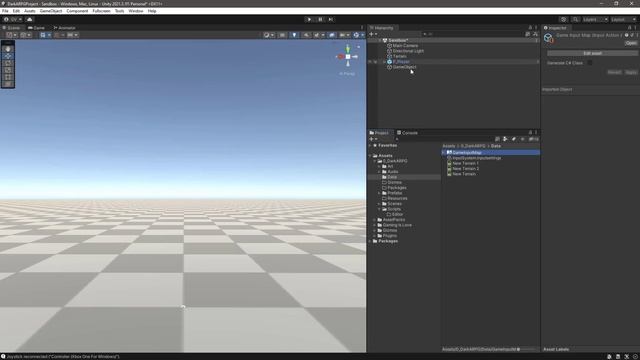Expand the P_Player hierarchy item
This screenshot has height=360, width=640.
[x=384, y=62]
